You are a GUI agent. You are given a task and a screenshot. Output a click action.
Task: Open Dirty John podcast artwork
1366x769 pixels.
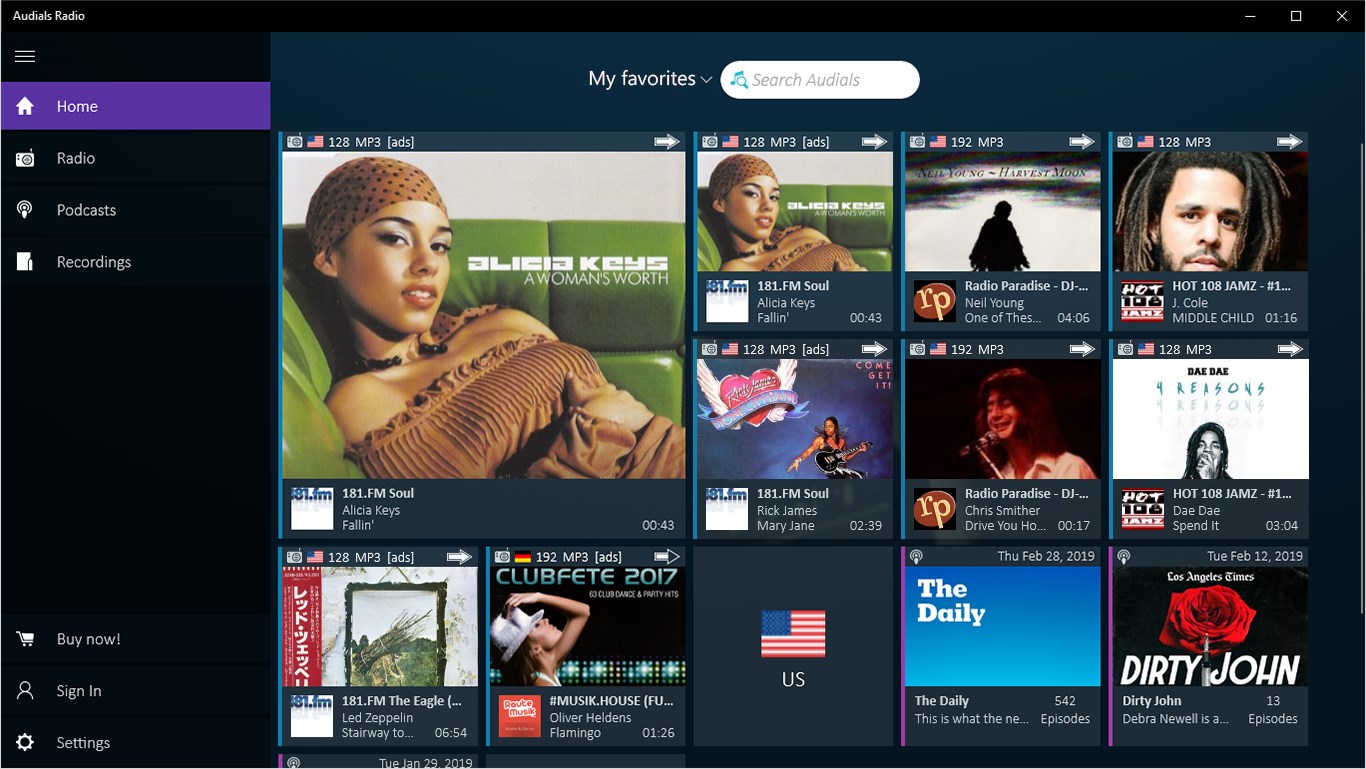pyautogui.click(x=1210, y=626)
